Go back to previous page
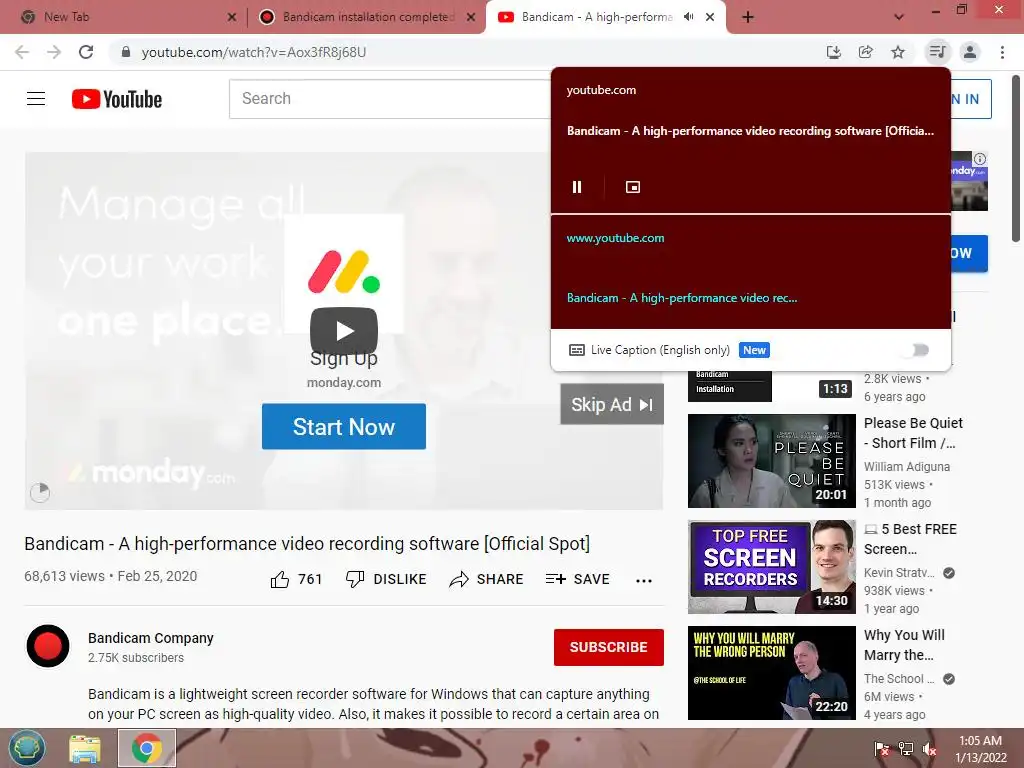The height and width of the screenshot is (768, 1024). point(22,52)
